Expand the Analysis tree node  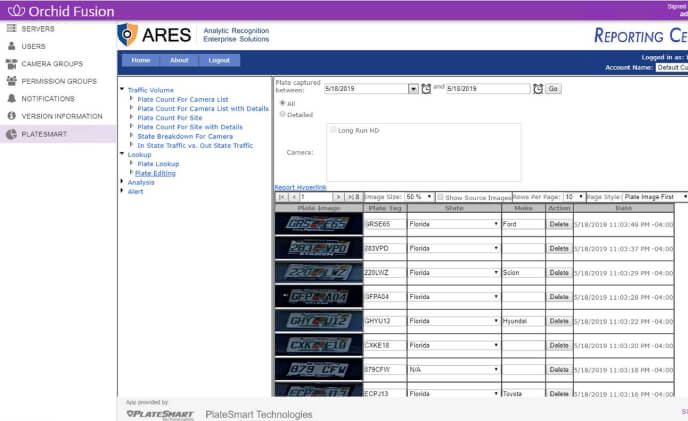click(x=122, y=181)
